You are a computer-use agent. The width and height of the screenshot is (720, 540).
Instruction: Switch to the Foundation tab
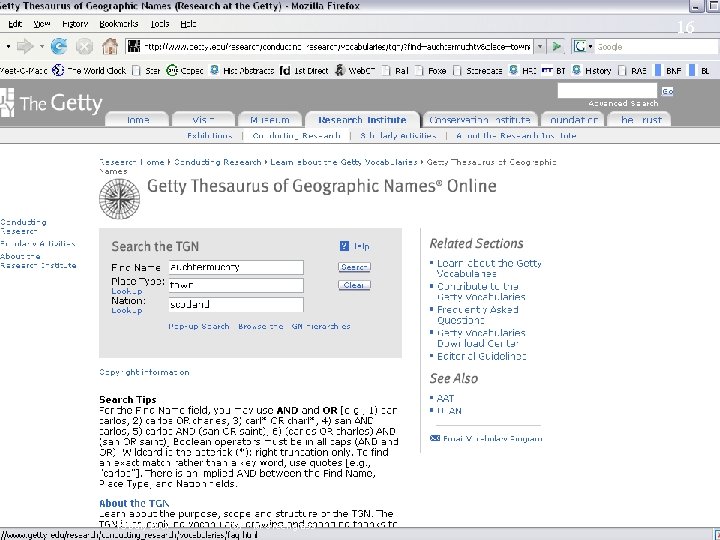[x=574, y=120]
